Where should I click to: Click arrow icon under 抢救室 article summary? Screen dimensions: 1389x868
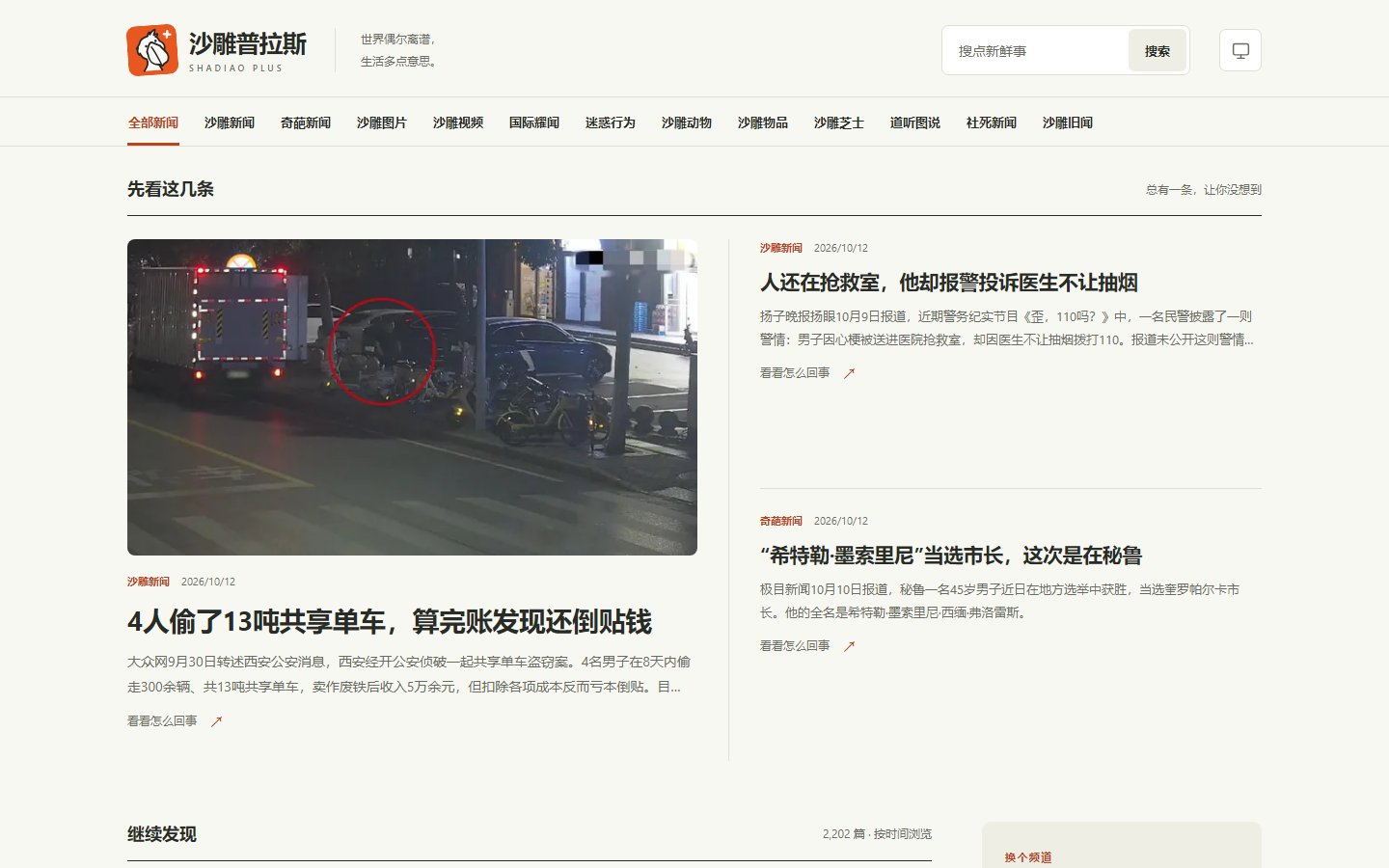tap(849, 373)
